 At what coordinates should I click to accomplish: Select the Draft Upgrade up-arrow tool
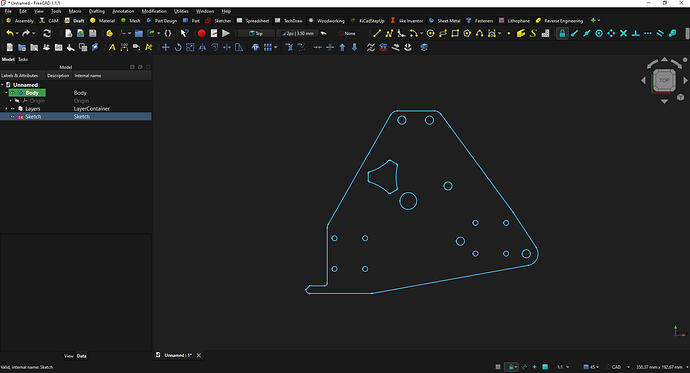point(342,48)
